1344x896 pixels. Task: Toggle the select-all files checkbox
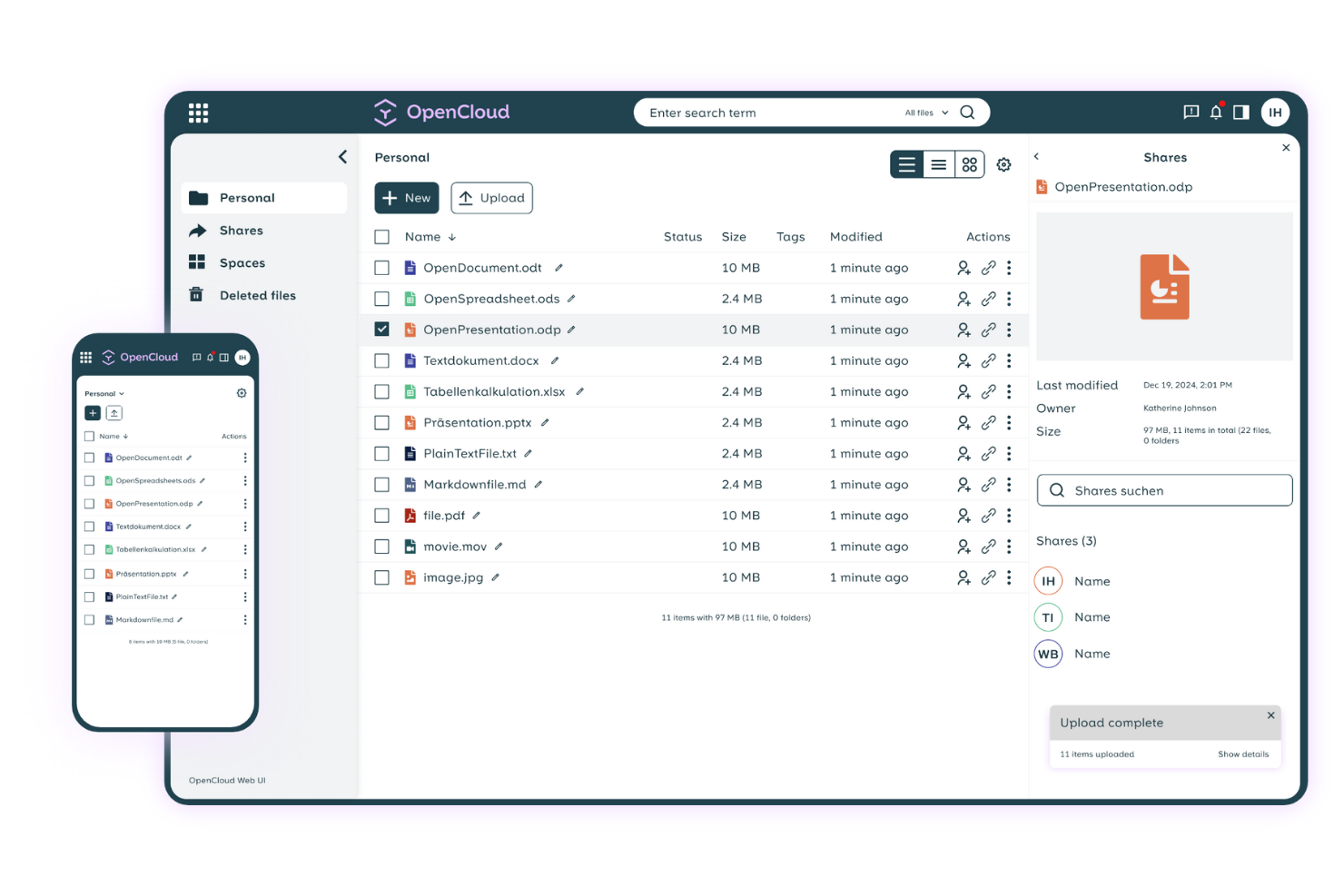(382, 237)
